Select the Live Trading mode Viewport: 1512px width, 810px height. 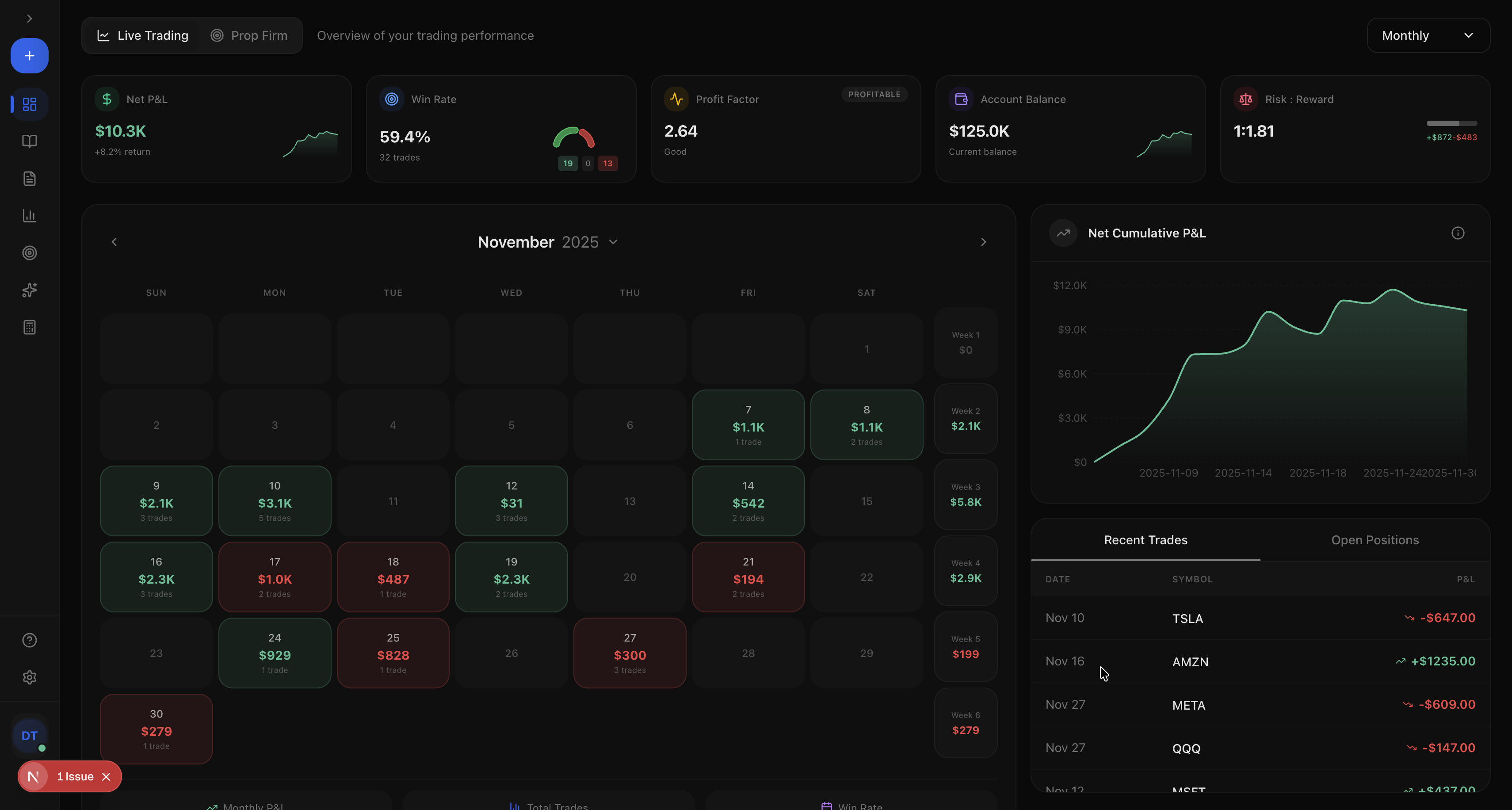click(143, 35)
